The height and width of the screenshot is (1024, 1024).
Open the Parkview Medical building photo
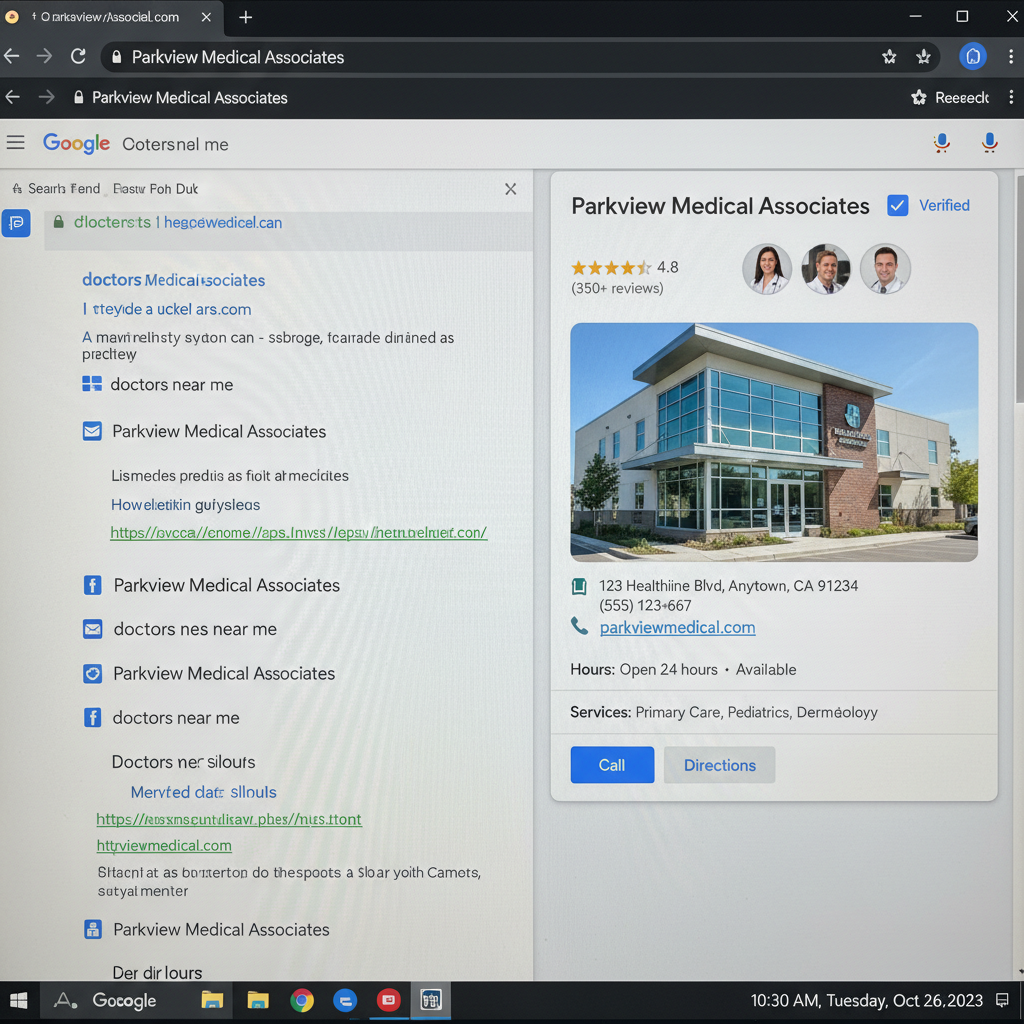774,442
